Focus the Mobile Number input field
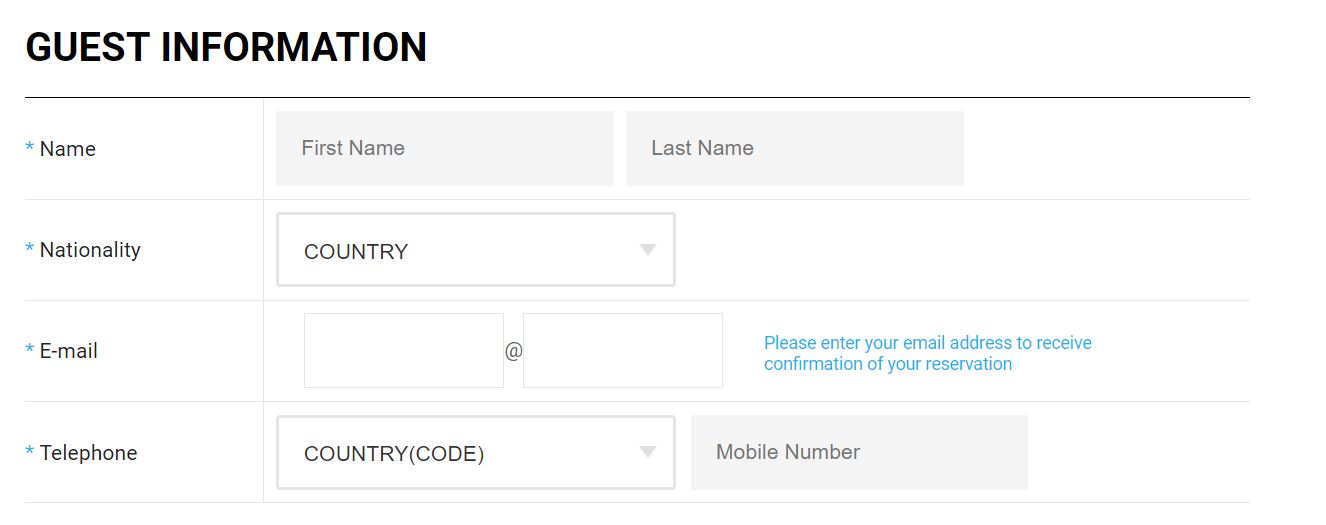 (x=858, y=452)
